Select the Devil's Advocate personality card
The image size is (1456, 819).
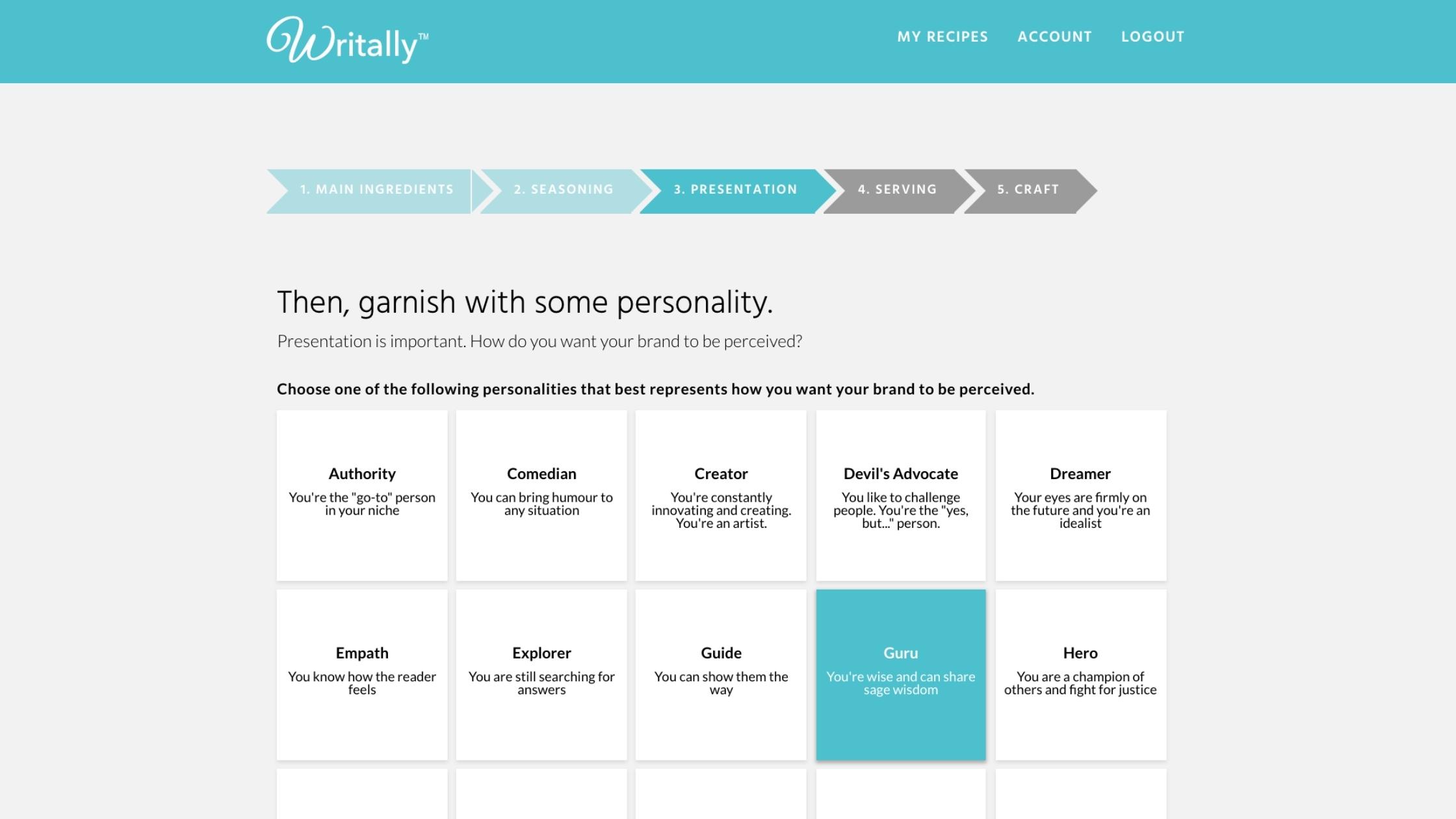[901, 495]
